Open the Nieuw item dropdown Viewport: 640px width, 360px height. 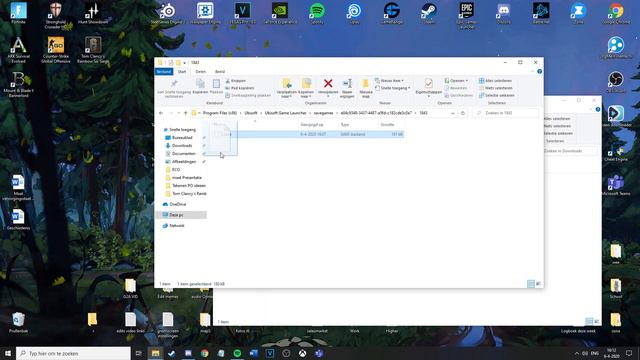pyautogui.click(x=390, y=81)
